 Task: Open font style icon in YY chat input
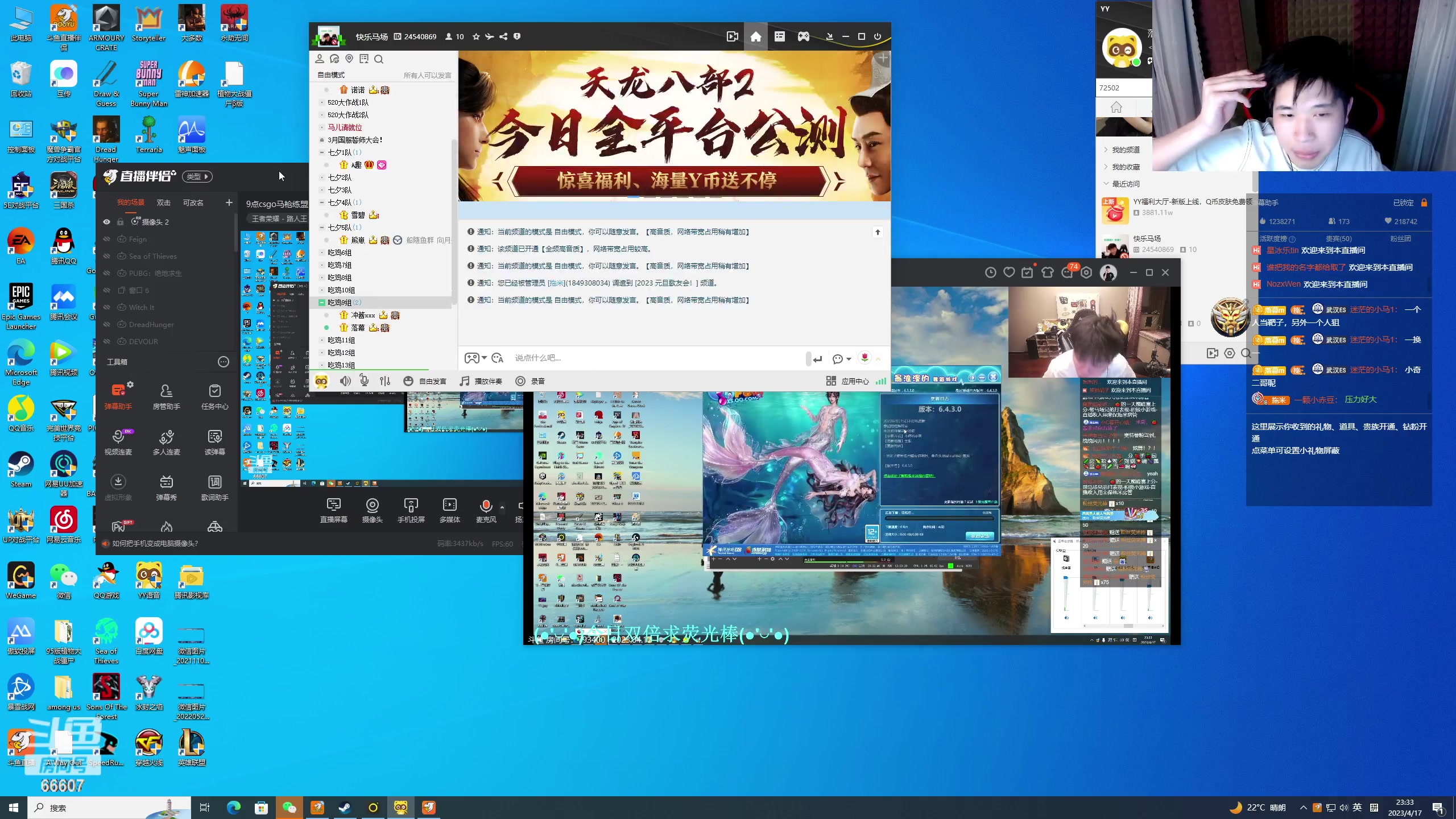pos(498,358)
